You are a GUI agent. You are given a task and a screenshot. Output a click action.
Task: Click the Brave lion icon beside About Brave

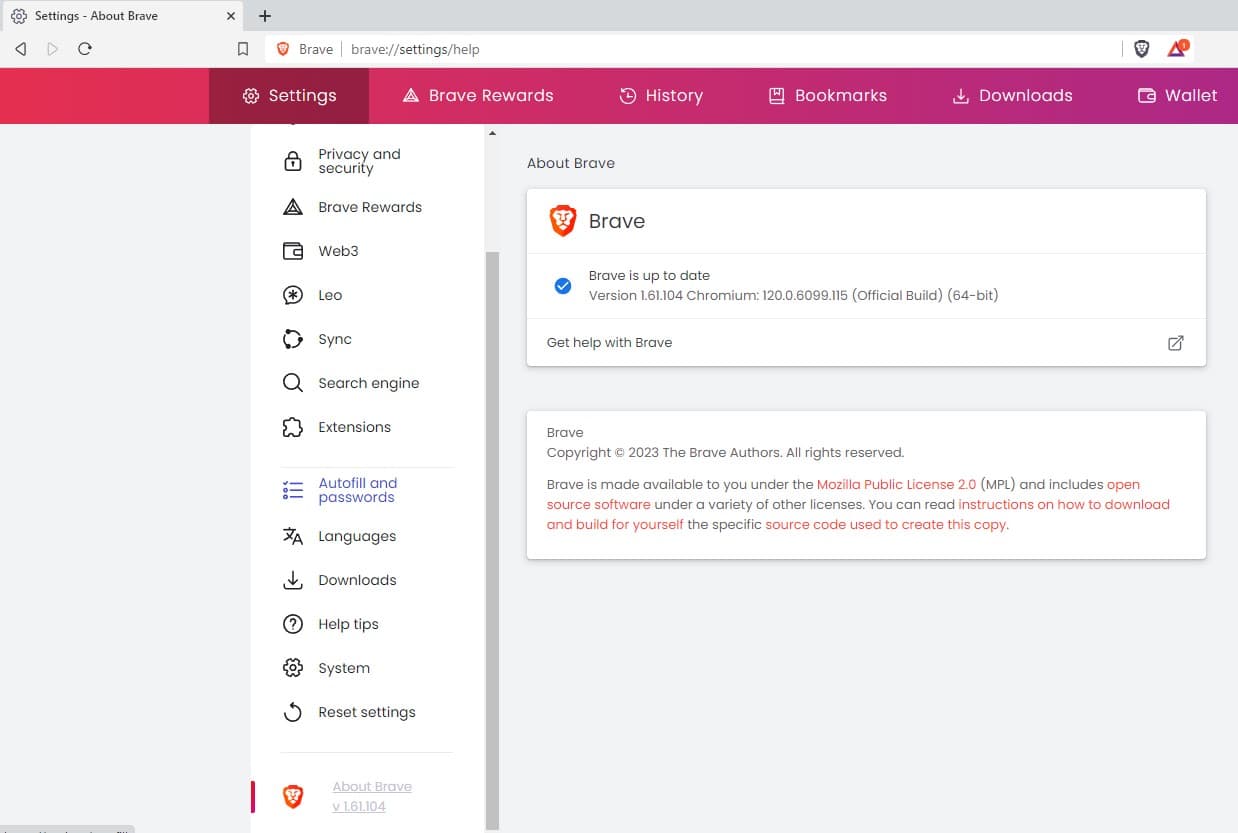click(293, 796)
